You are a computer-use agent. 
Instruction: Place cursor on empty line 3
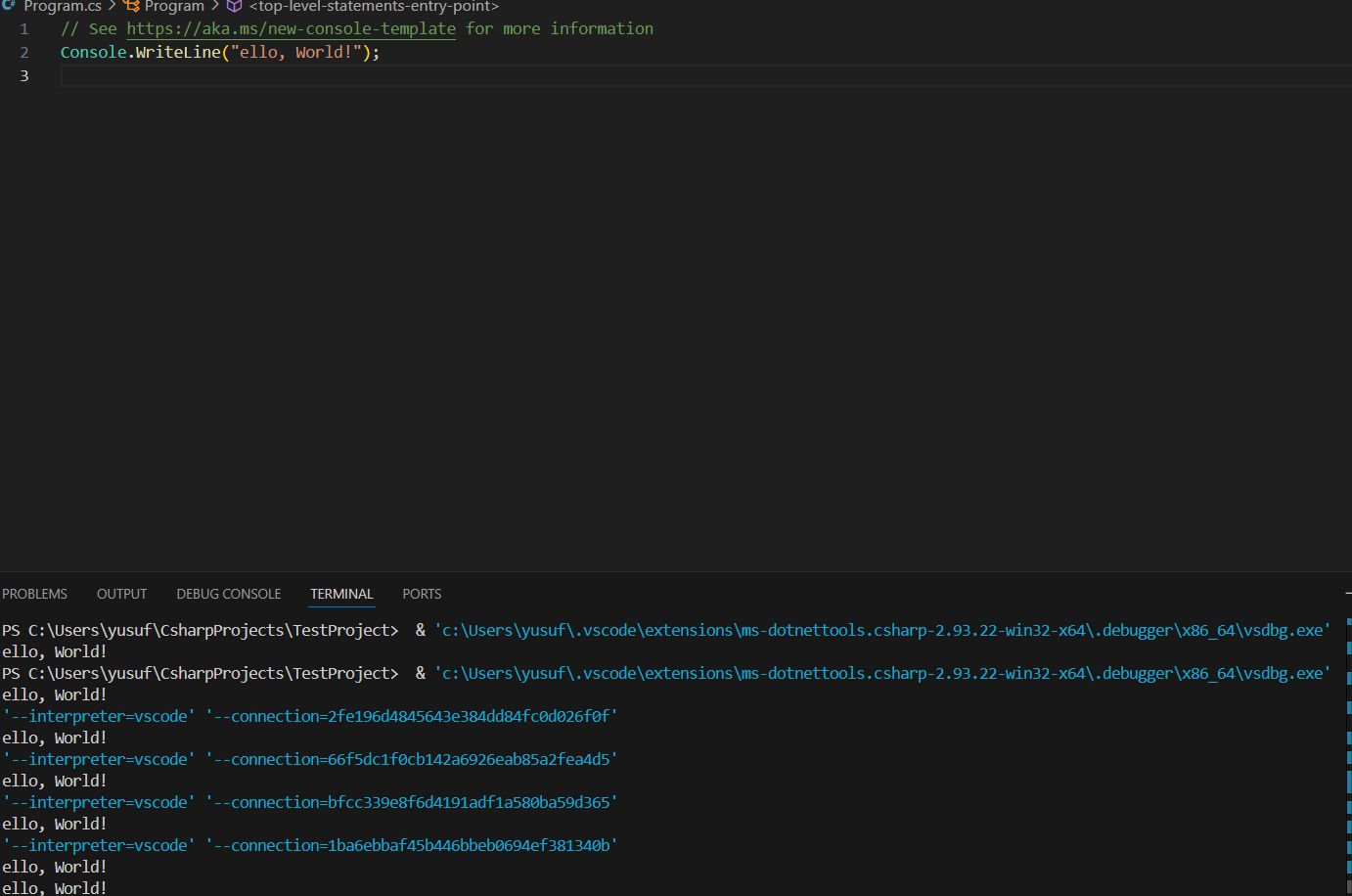(x=391, y=76)
